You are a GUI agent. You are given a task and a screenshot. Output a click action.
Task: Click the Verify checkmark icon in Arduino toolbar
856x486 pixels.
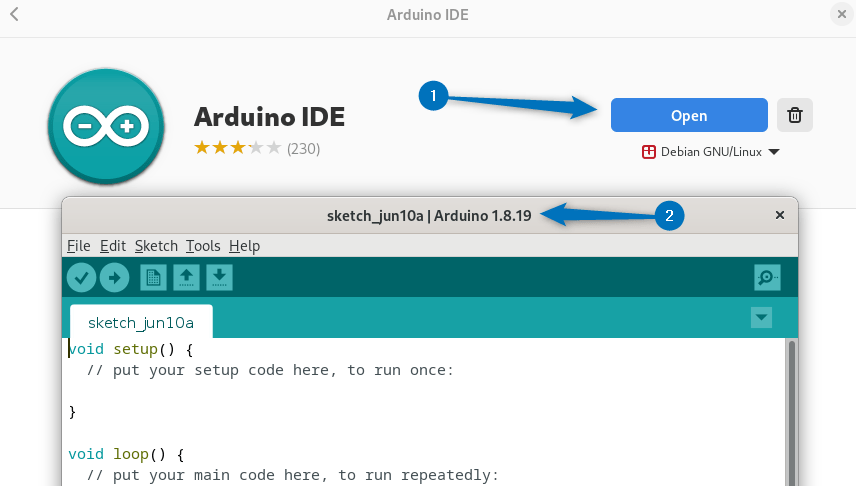click(x=81, y=277)
